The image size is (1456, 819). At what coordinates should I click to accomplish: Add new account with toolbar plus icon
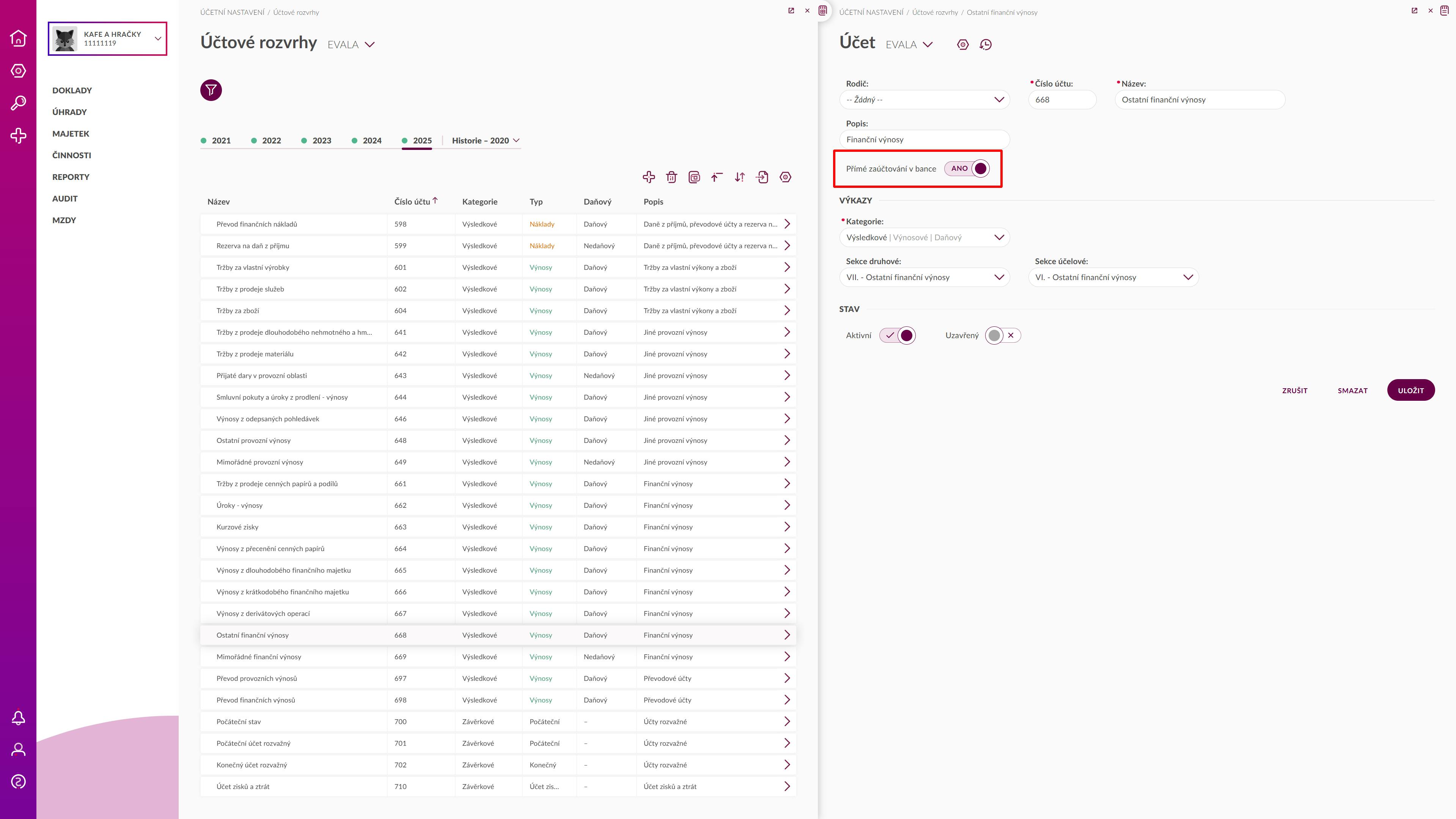[649, 177]
